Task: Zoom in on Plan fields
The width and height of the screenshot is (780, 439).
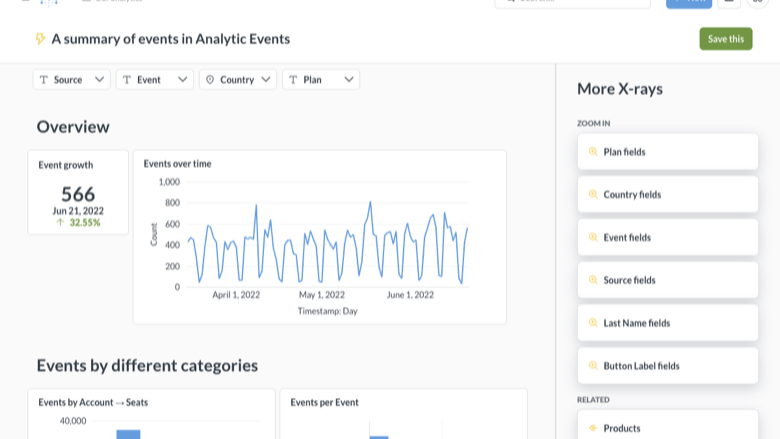Action: (668, 152)
